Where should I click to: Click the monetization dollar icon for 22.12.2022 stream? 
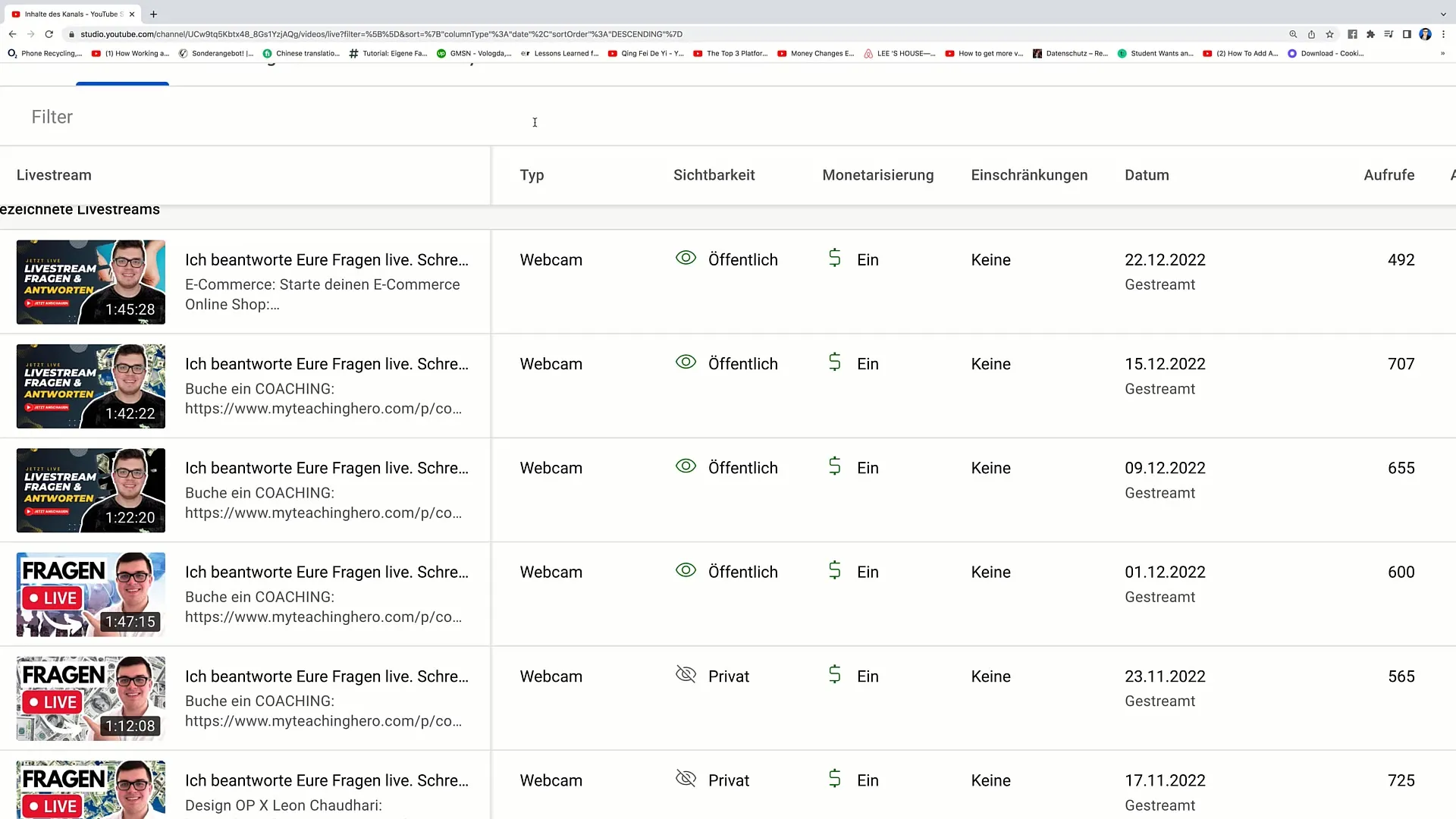coord(834,258)
